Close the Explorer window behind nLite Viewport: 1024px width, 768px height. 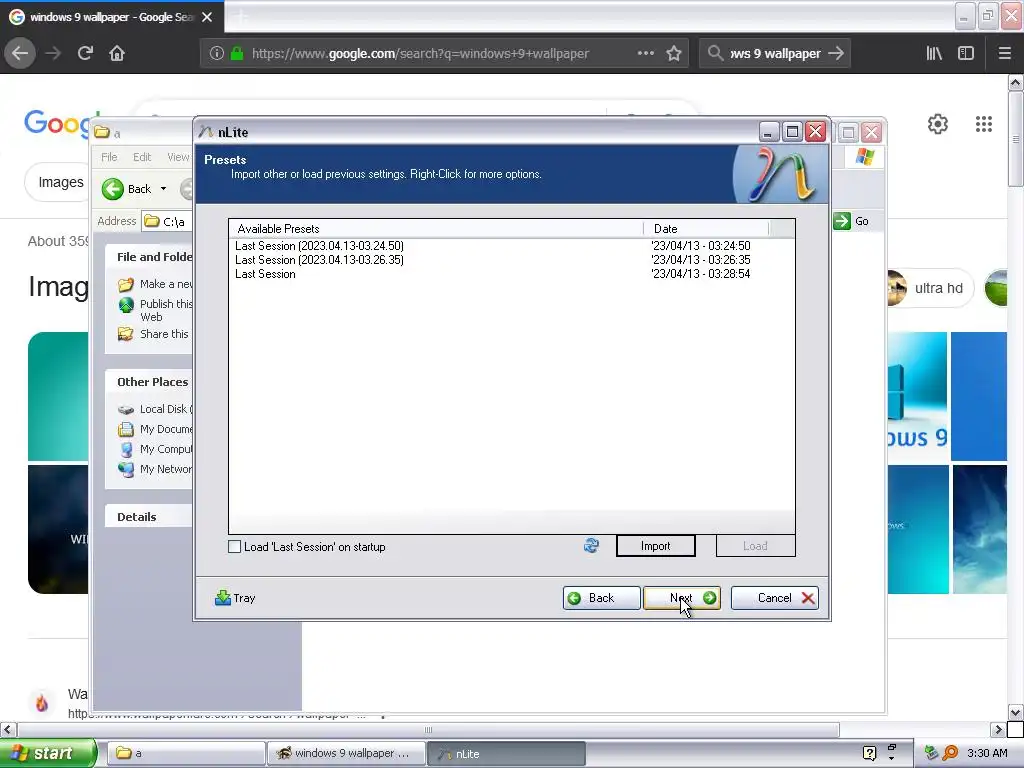871,133
